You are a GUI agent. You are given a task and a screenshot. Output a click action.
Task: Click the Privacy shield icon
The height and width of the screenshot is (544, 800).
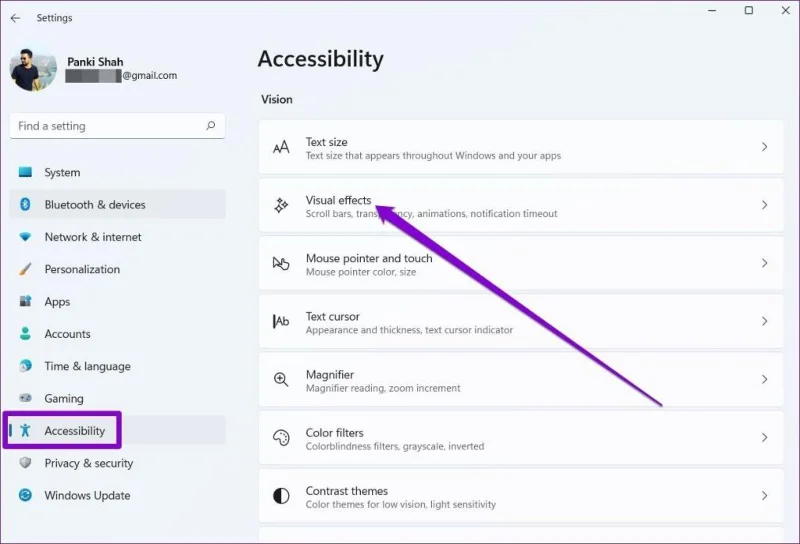[25, 462]
